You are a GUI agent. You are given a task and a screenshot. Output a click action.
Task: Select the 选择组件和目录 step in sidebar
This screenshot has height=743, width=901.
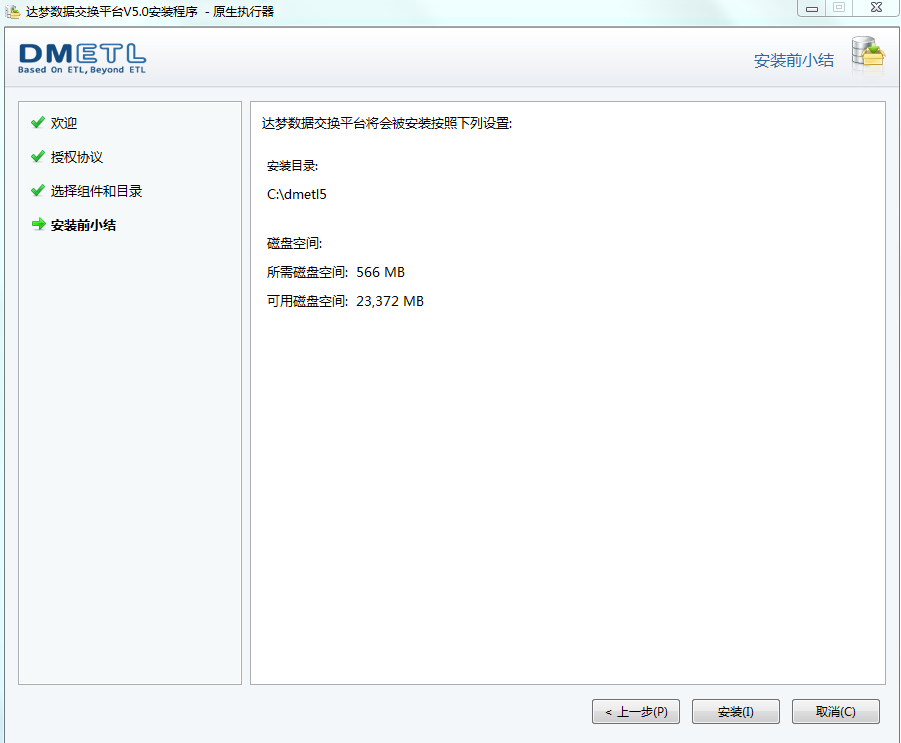[x=96, y=191]
